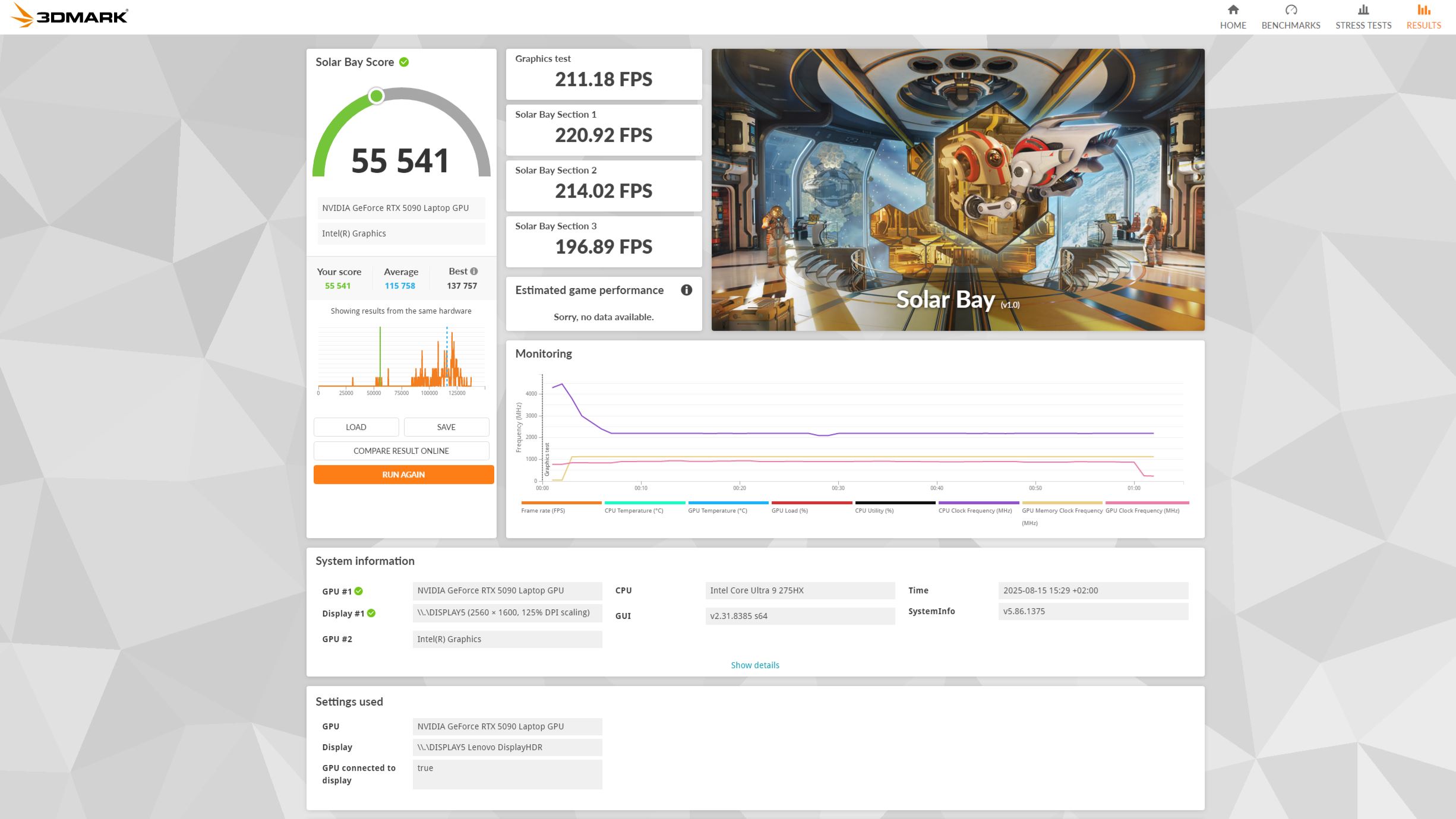This screenshot has width=1456, height=819.
Task: Click Solar Bay Section 2 214.02 FPS
Action: 604,186
